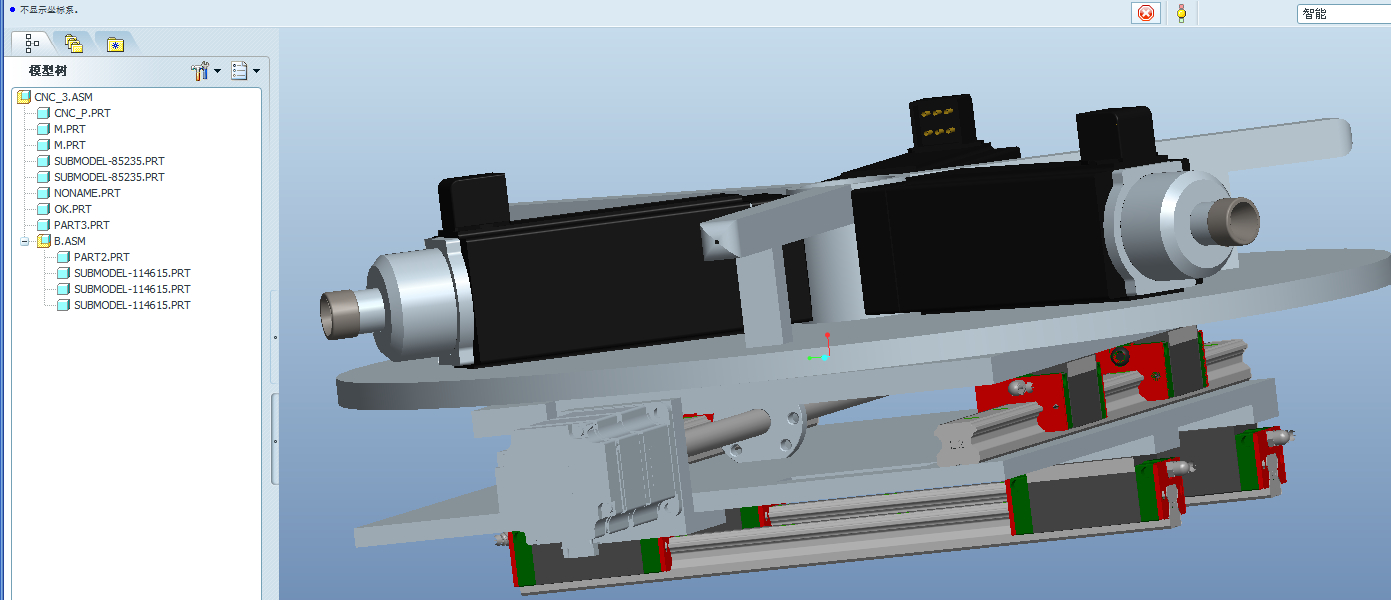Select CNC_P.PRT in the model tree
Image resolution: width=1391 pixels, height=600 pixels.
click(x=73, y=113)
